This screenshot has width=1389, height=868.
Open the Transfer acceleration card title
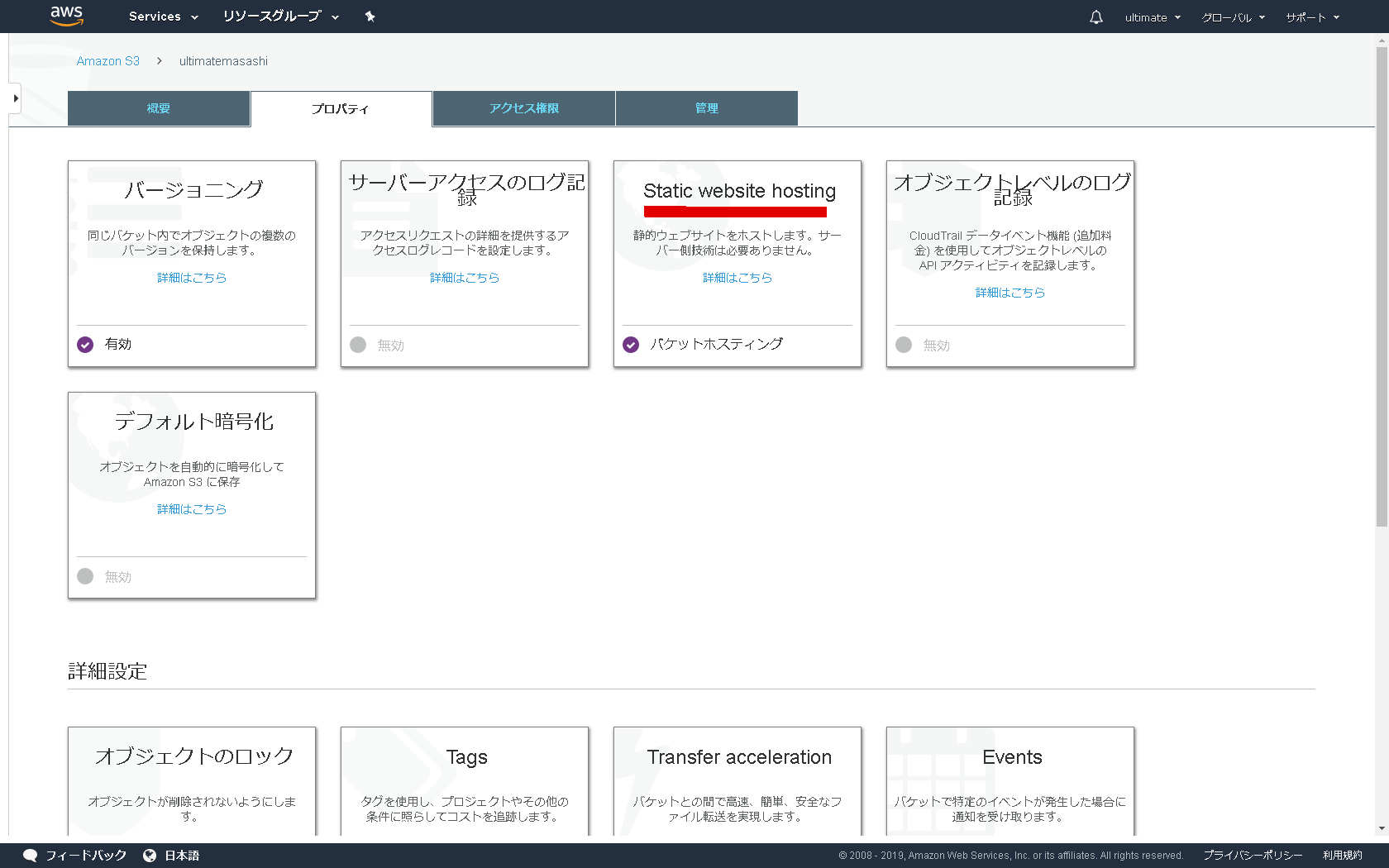coord(740,757)
